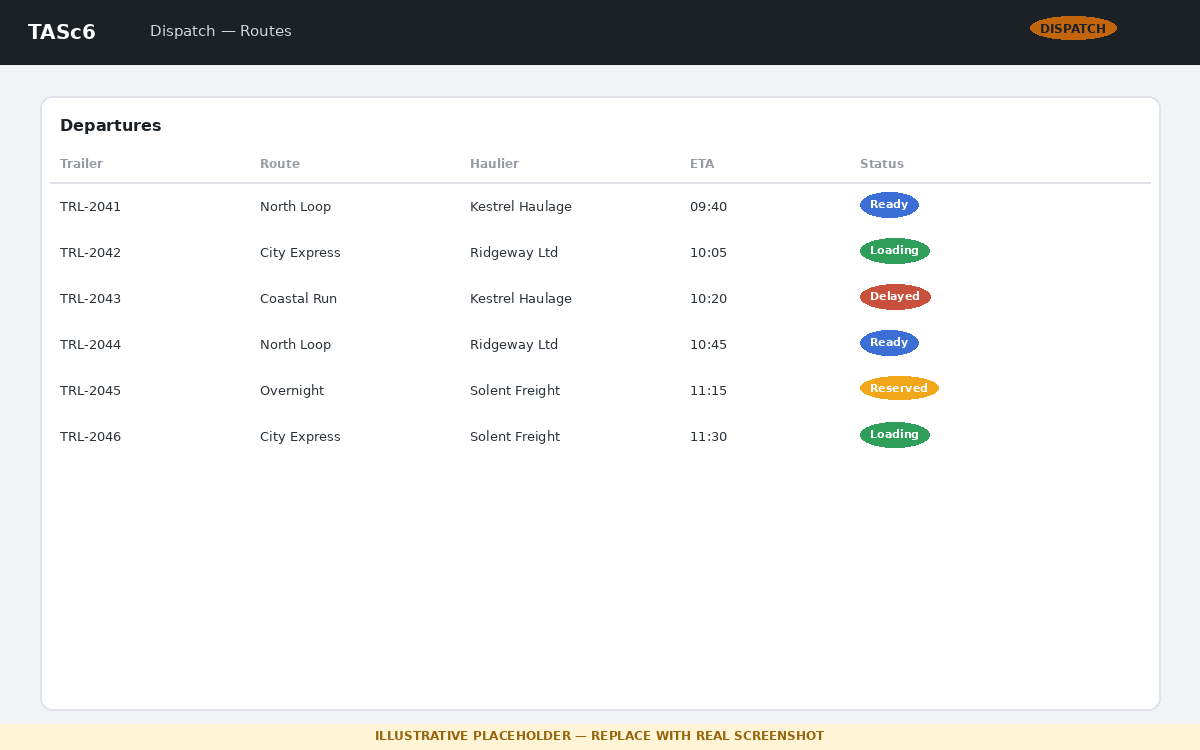Open the TASc6 app logo
The width and height of the screenshot is (1200, 750).
[62, 32]
